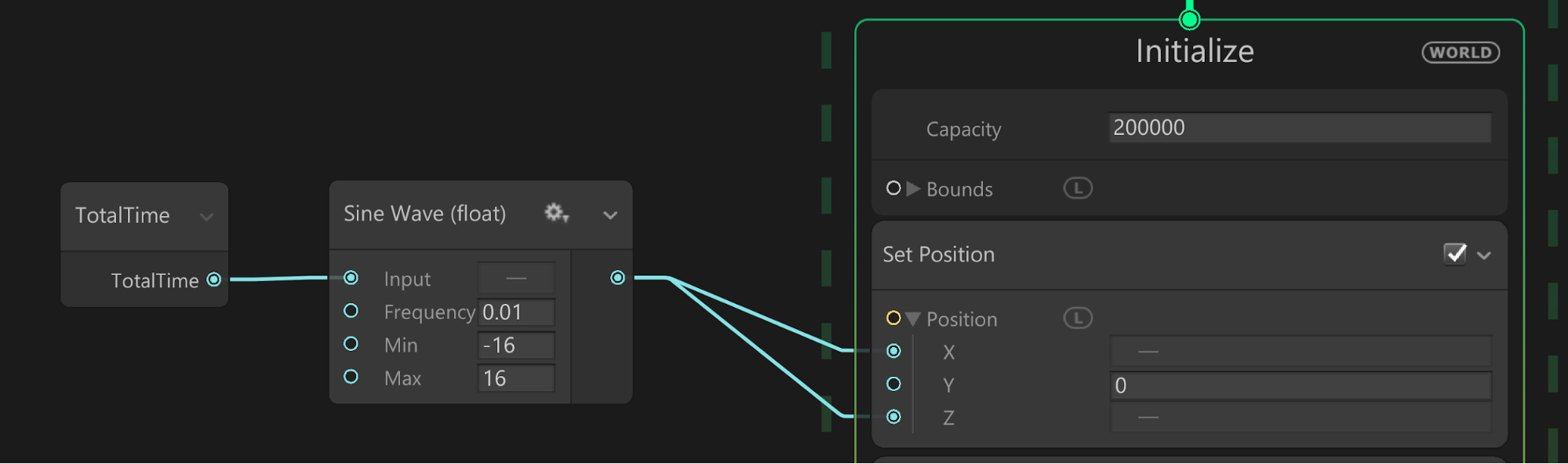The width and height of the screenshot is (1568, 464).
Task: Click the TotalTime output port
Action: [213, 279]
